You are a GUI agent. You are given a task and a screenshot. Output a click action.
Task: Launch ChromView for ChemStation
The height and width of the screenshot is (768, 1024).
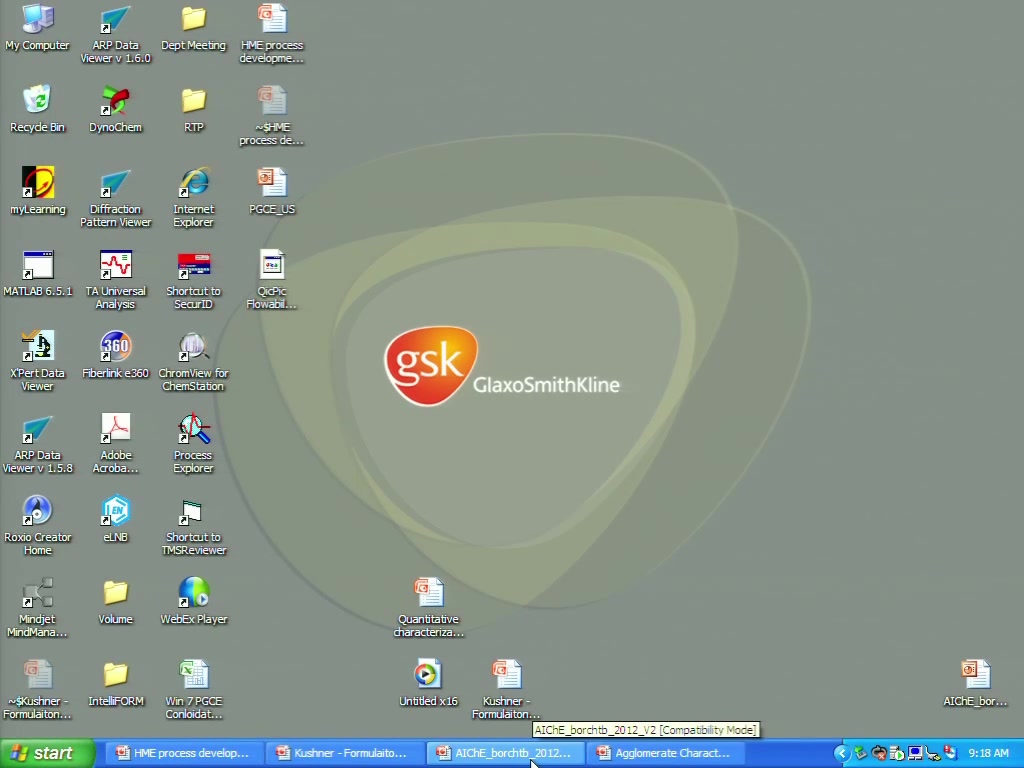click(193, 361)
